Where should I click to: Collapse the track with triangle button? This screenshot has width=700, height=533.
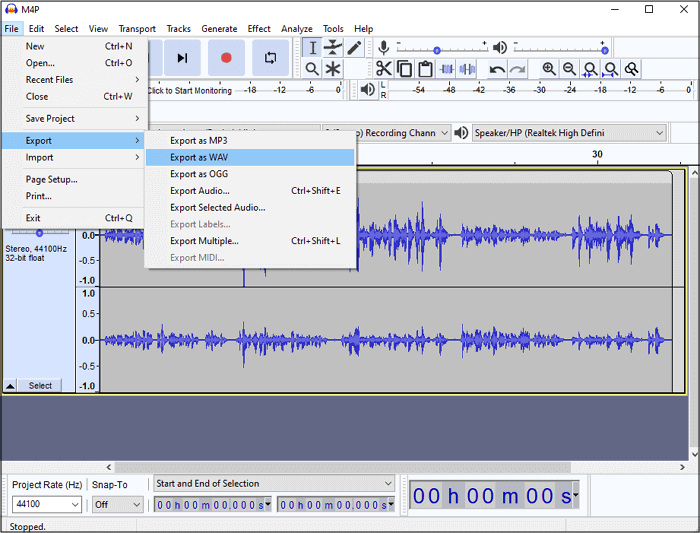pyautogui.click(x=10, y=386)
